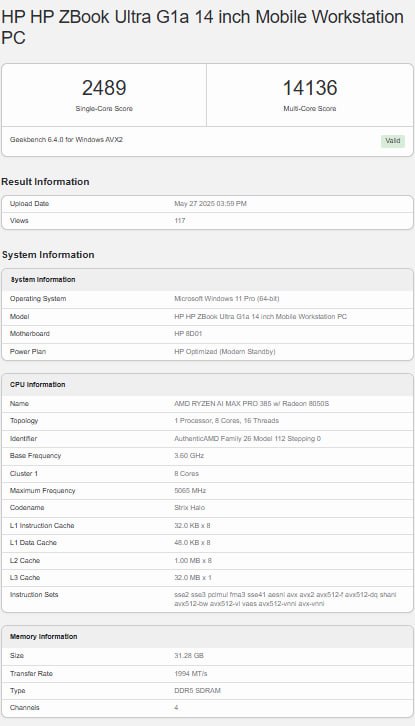This screenshot has height=726, width=415.
Task: Click Maximum Frequency value 5065 MHz
Action: 190,491
